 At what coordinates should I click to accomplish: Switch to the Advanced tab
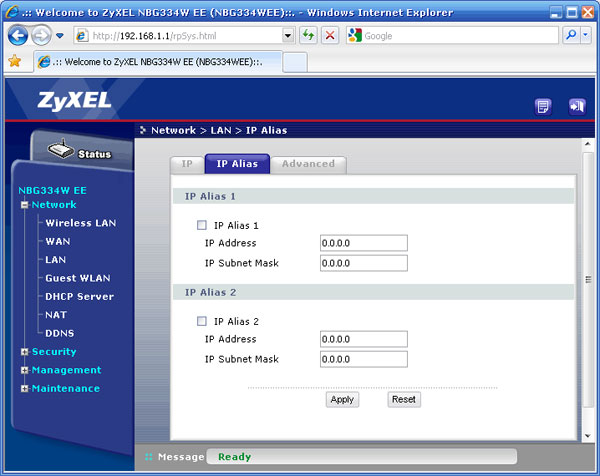pos(308,164)
